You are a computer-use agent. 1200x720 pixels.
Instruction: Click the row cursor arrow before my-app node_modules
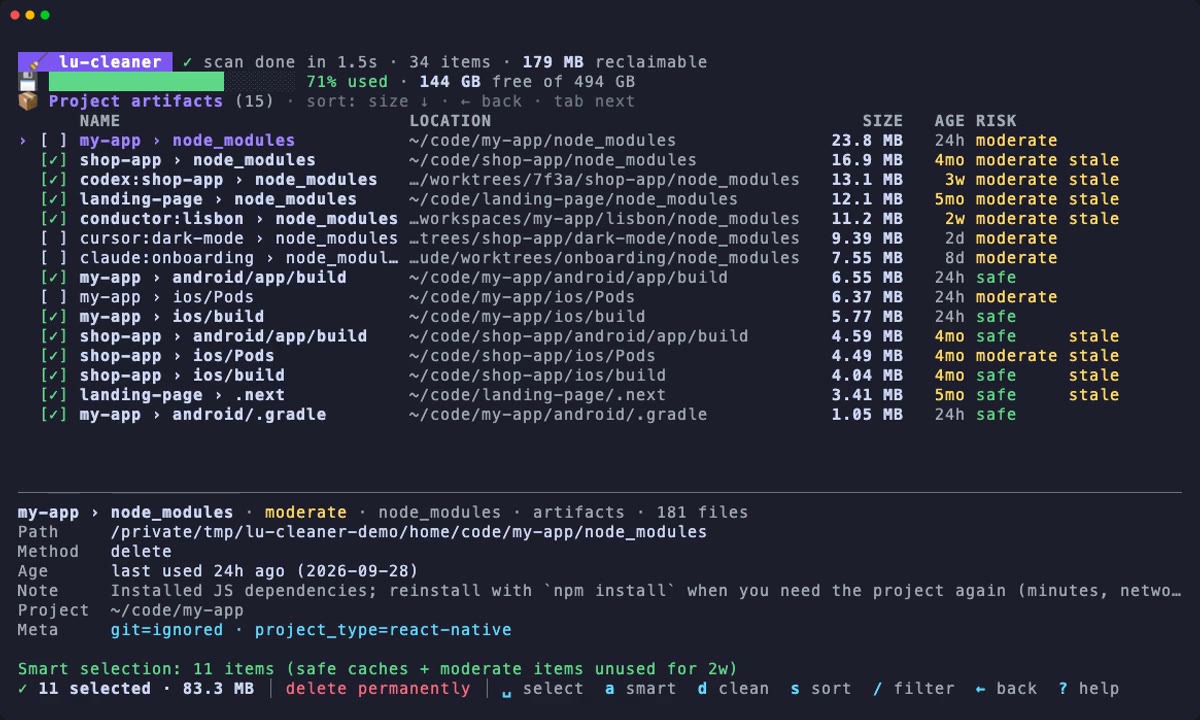(x=23, y=141)
